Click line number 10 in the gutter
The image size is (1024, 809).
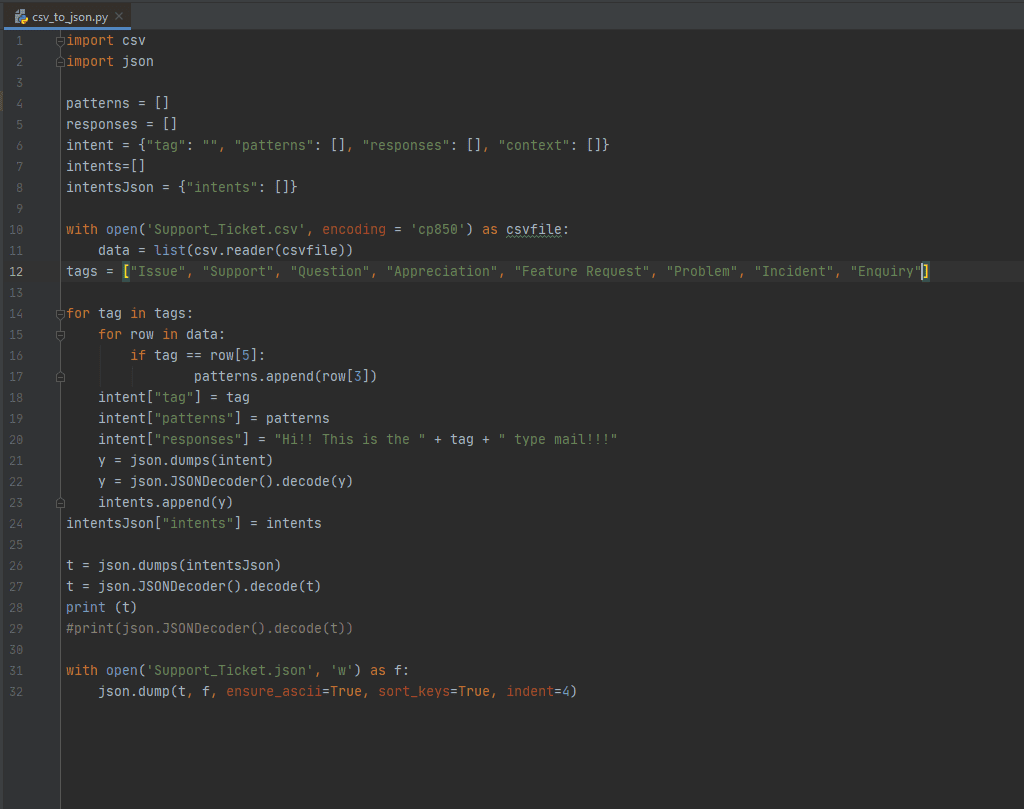coord(17,230)
